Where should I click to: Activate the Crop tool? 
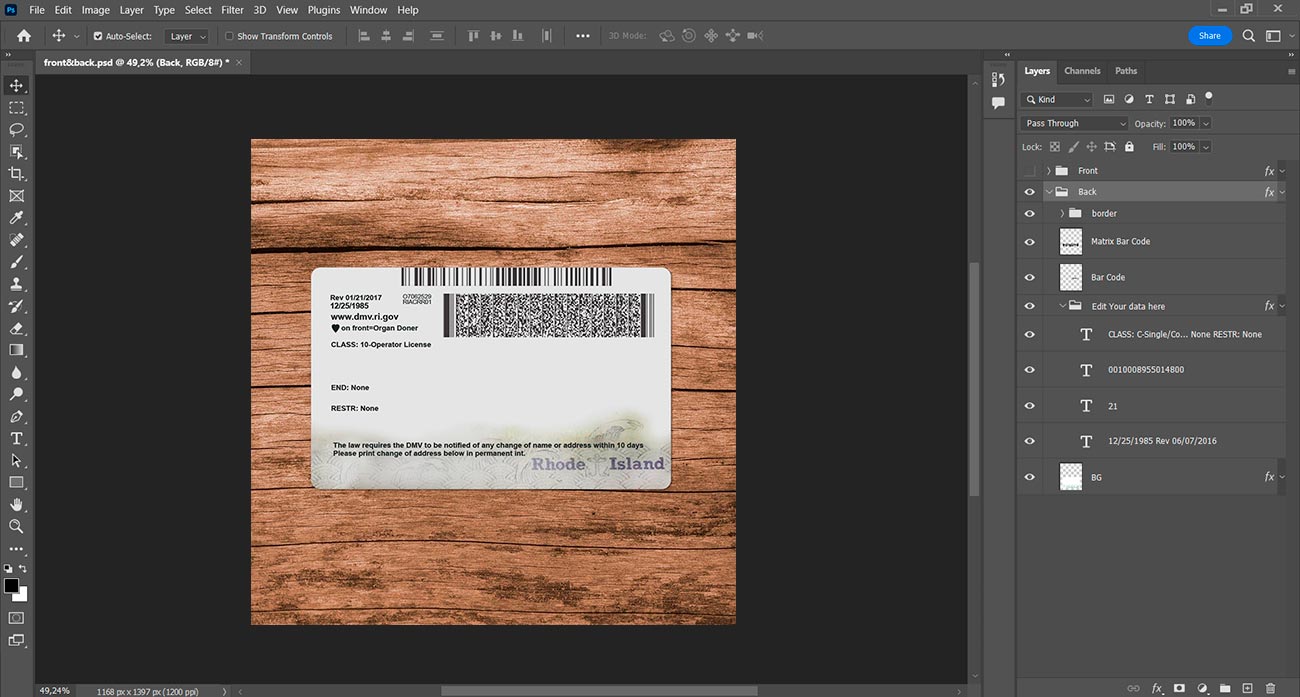(16, 174)
